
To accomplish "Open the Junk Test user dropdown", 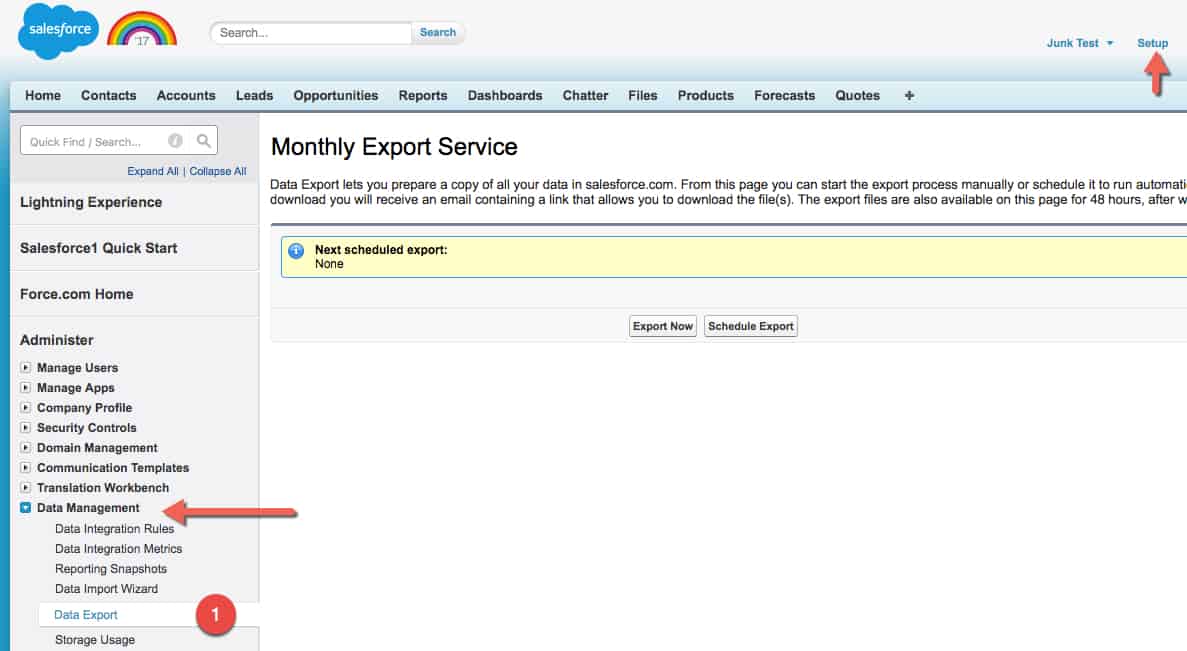I will tap(1080, 43).
